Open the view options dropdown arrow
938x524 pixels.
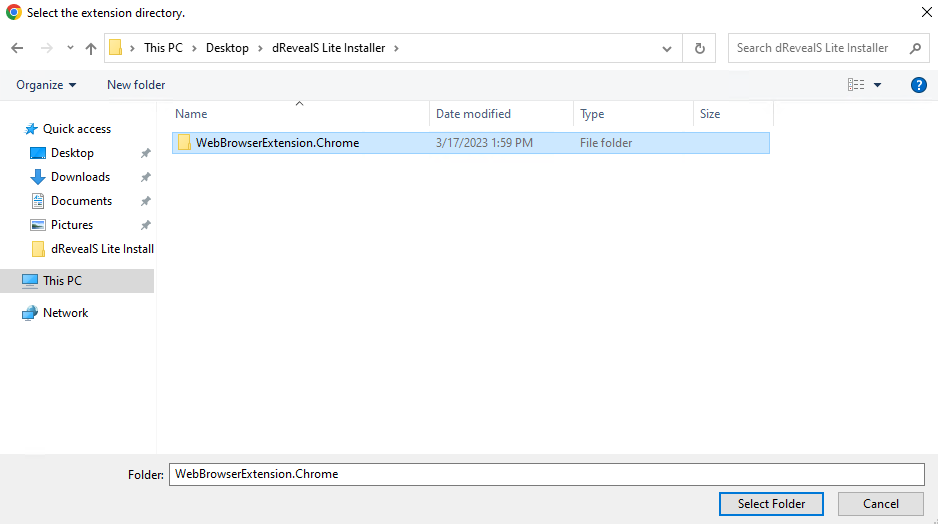(x=878, y=85)
